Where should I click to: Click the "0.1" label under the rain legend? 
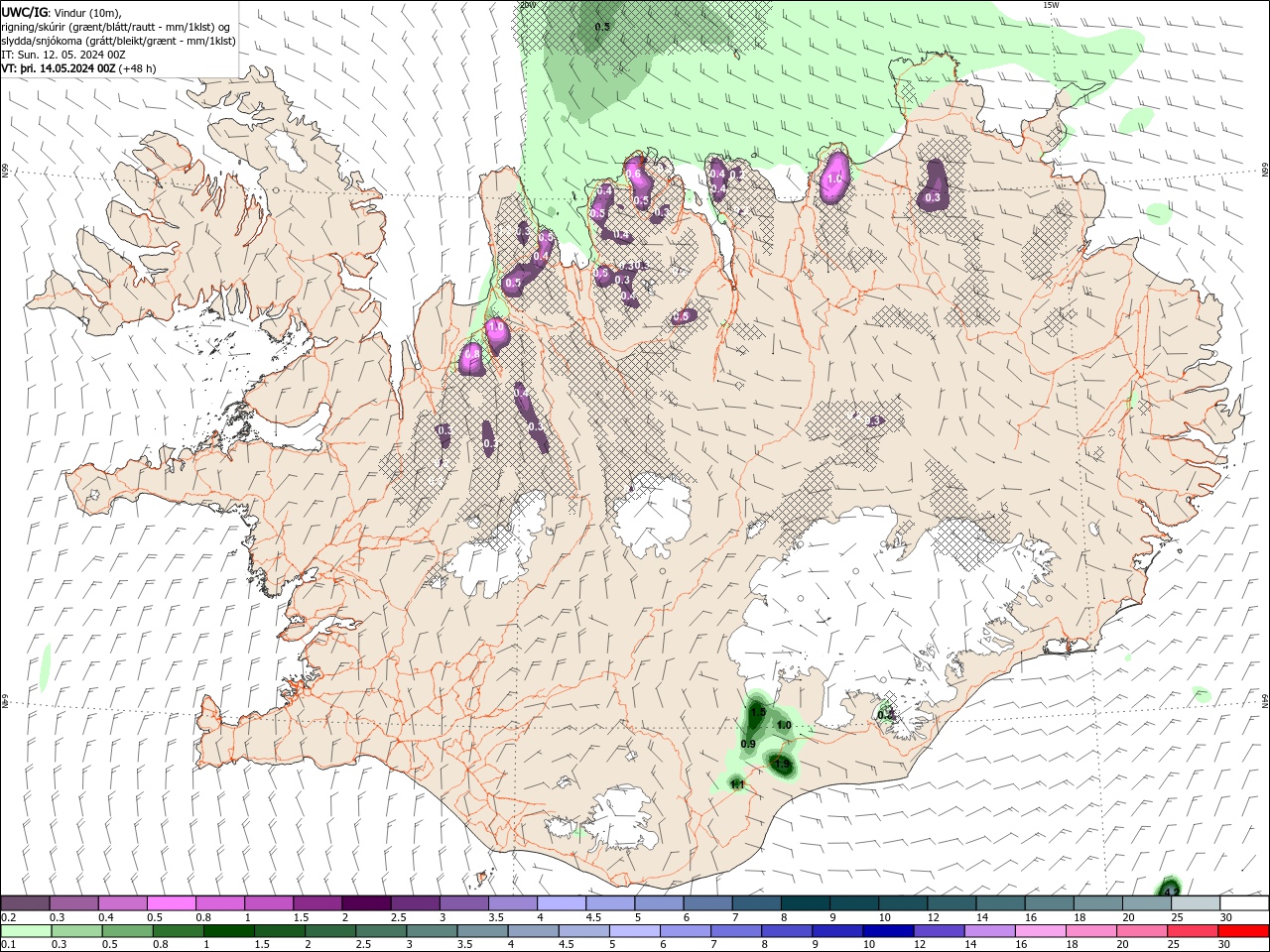click(8, 945)
